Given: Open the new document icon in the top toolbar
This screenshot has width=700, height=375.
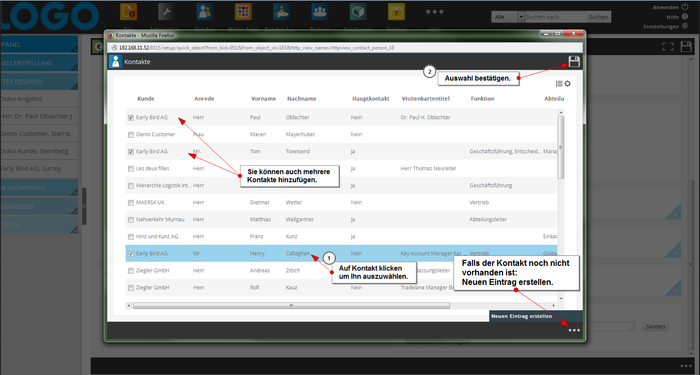Looking at the screenshot, I should coord(129,12).
